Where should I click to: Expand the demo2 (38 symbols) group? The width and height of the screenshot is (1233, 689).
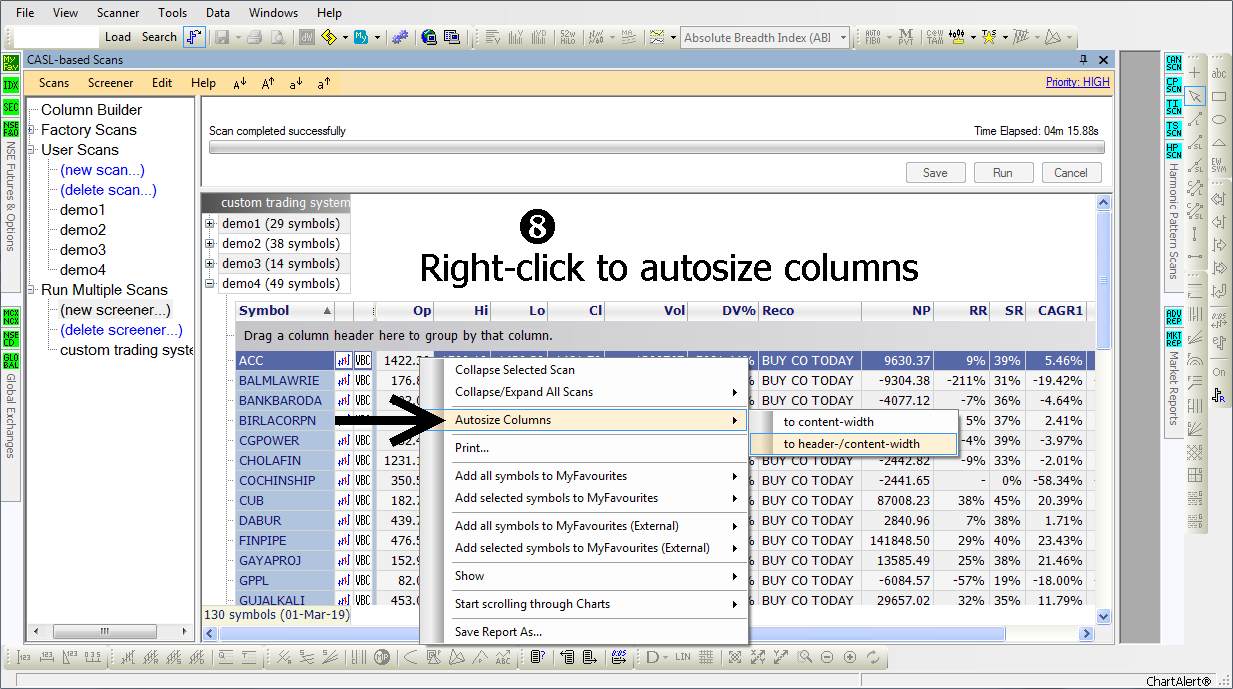[210, 244]
